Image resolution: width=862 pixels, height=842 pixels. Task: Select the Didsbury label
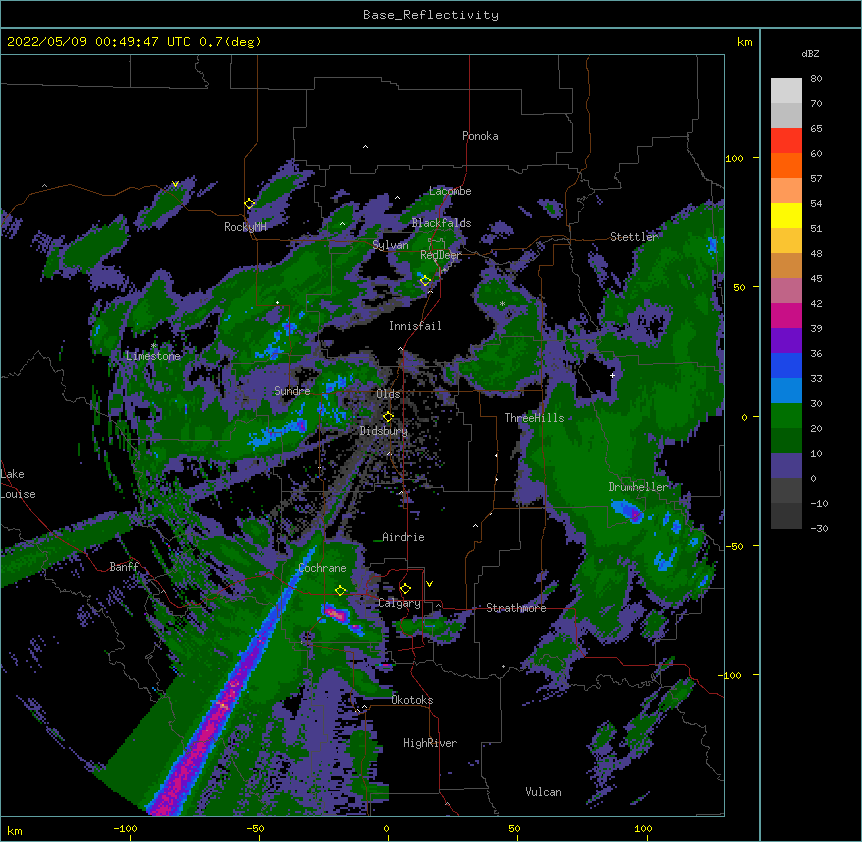pyautogui.click(x=384, y=431)
